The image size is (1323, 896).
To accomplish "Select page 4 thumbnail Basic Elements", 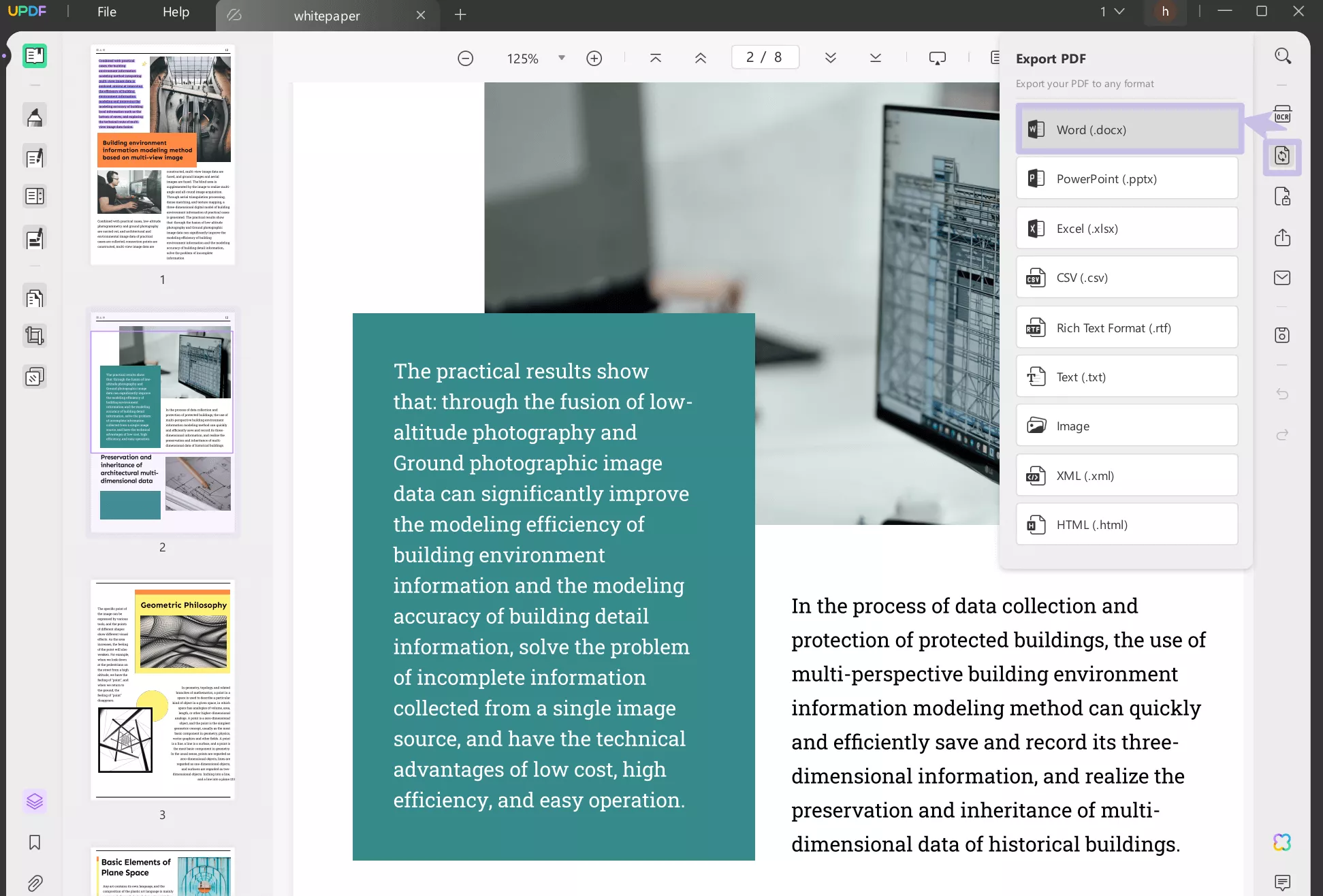I will point(163,871).
